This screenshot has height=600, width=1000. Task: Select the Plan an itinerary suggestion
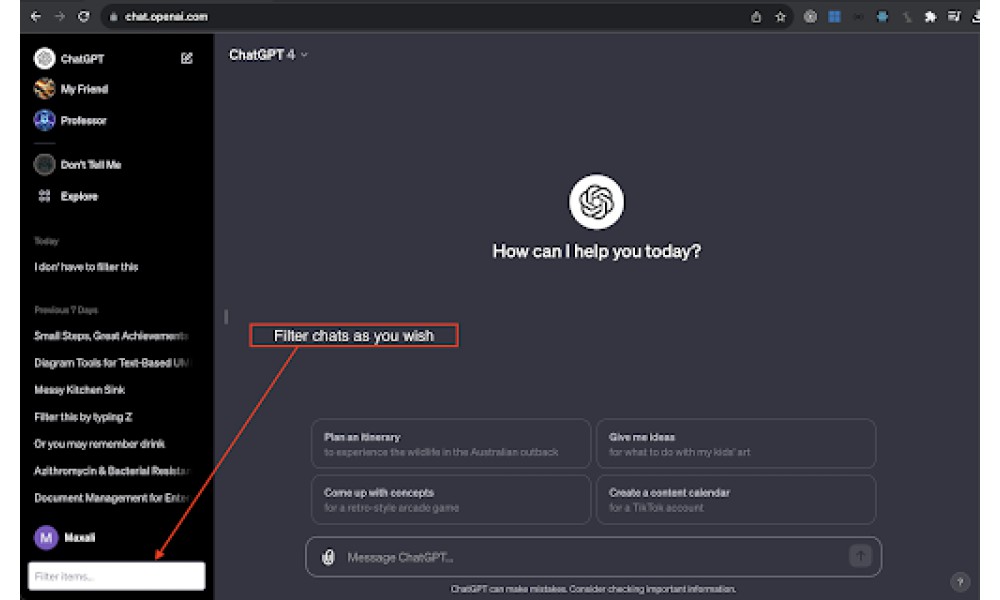(451, 444)
